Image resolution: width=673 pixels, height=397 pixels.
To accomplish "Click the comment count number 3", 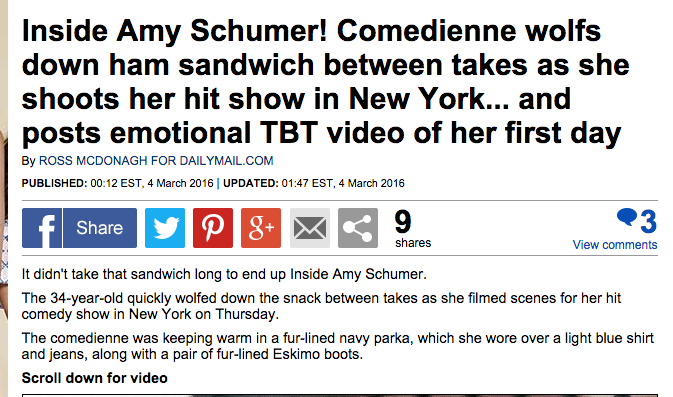I will pos(649,221).
